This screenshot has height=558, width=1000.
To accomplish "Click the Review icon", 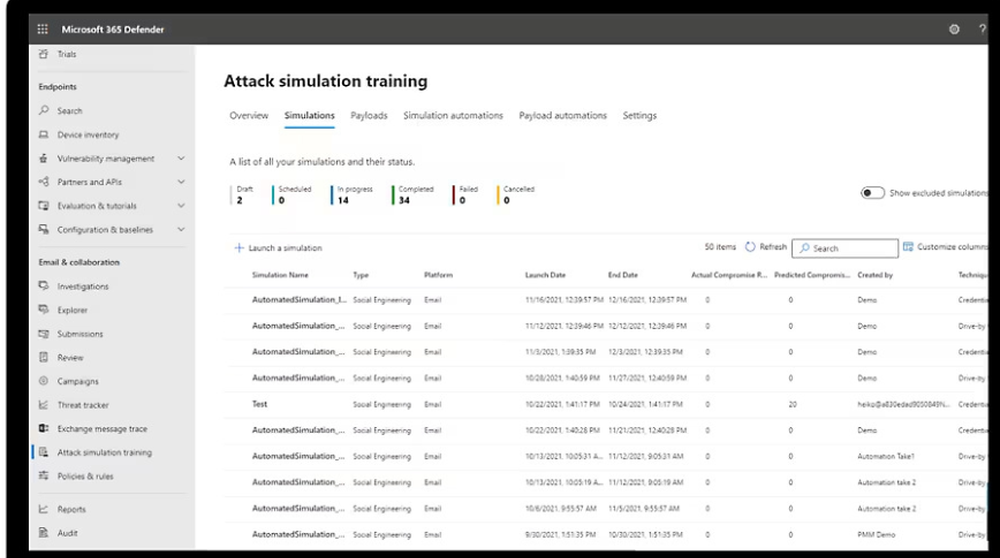I will pos(43,357).
